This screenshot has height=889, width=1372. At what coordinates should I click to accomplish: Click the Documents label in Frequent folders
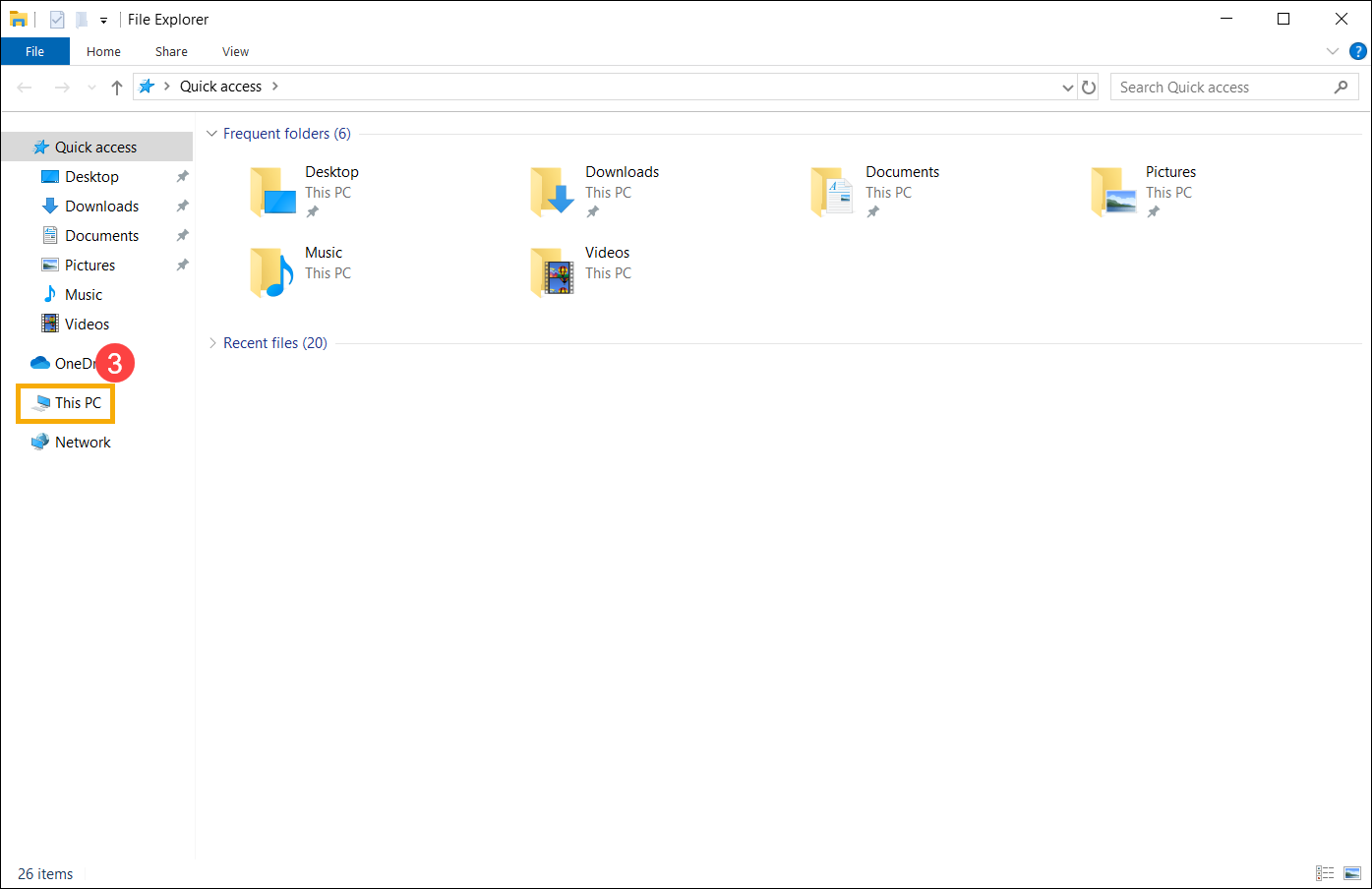pos(902,172)
